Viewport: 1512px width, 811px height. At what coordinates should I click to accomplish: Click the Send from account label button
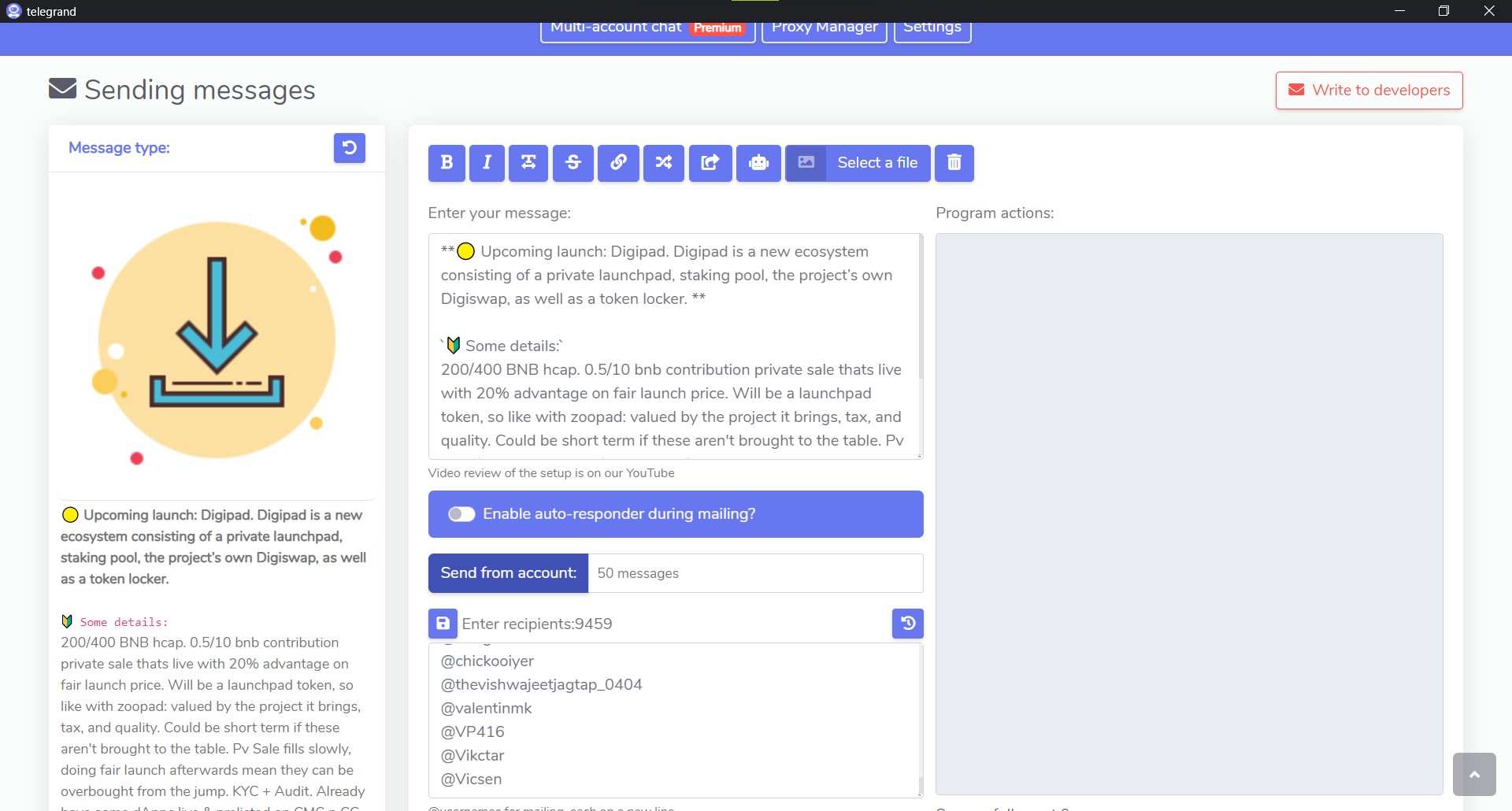pos(508,573)
